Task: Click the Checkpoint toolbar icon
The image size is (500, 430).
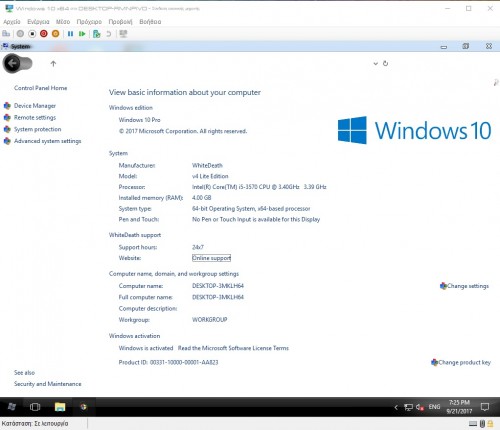Action: coord(97,34)
